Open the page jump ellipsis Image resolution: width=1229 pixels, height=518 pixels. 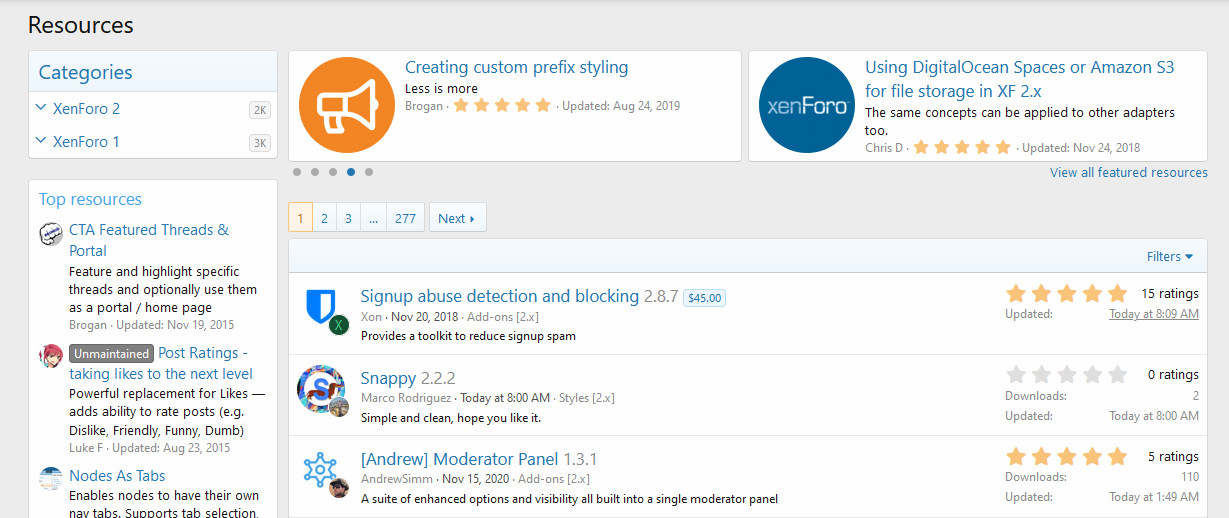(x=373, y=218)
